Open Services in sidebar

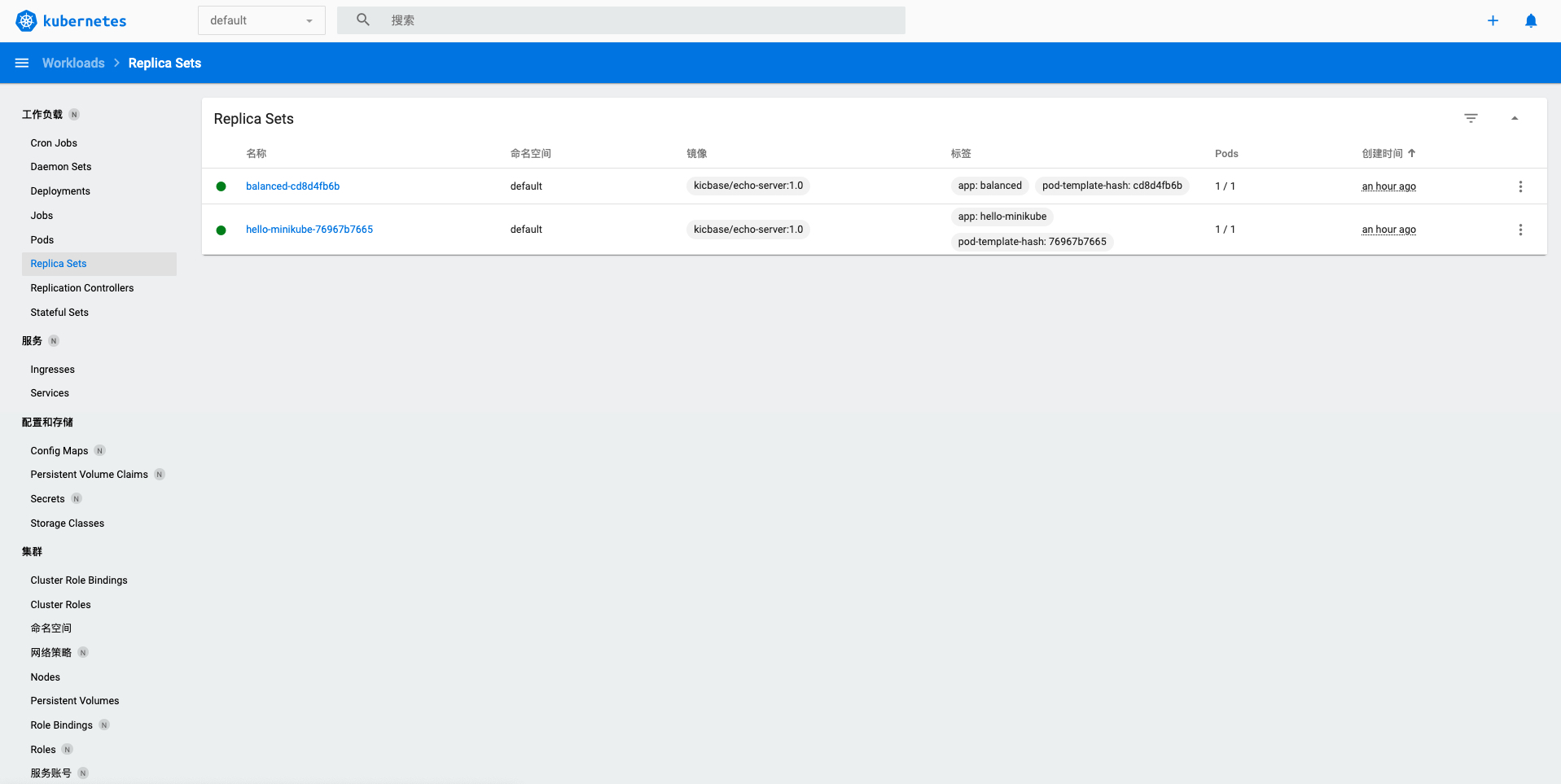click(50, 393)
